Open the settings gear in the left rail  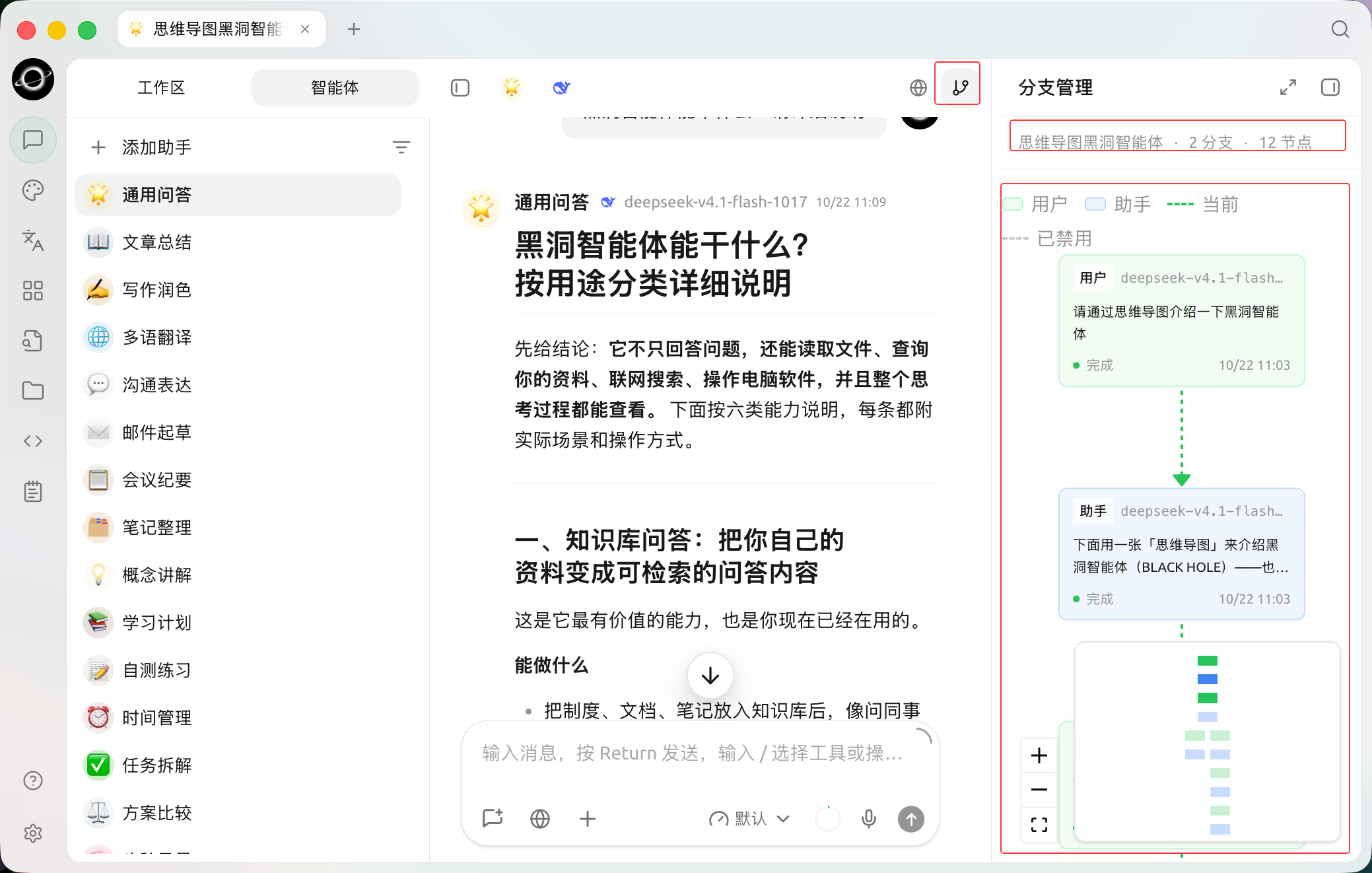33,833
